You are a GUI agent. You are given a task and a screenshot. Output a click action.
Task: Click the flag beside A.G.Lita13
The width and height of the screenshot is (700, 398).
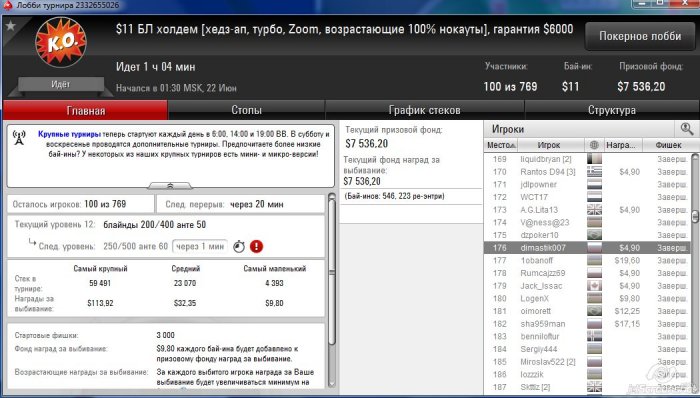[x=594, y=210]
